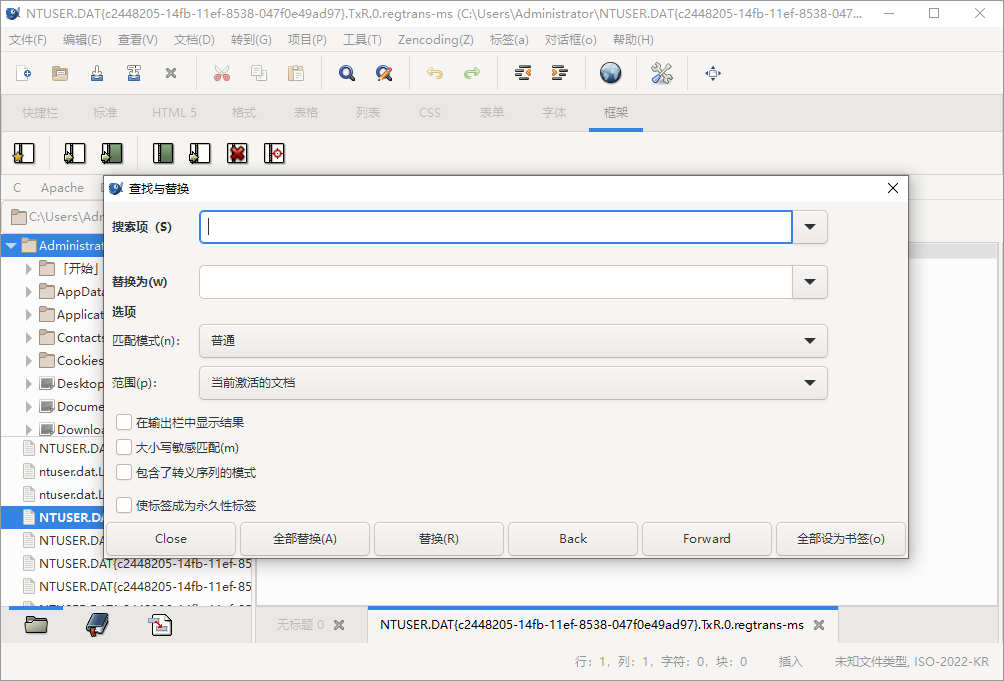Click the Copy icon
The width and height of the screenshot is (1004, 681).
[x=259, y=73]
